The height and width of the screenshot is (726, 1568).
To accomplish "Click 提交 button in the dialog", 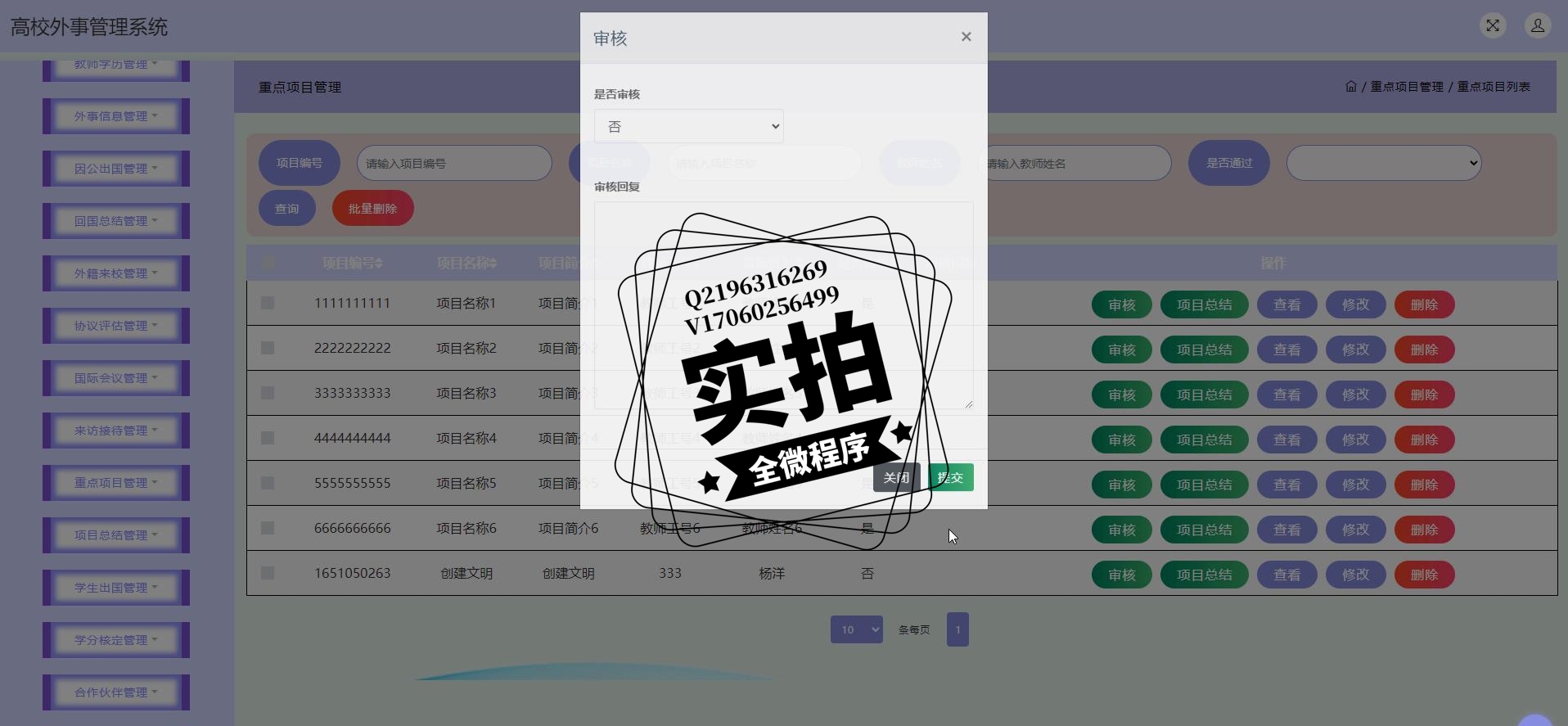I will point(950,477).
